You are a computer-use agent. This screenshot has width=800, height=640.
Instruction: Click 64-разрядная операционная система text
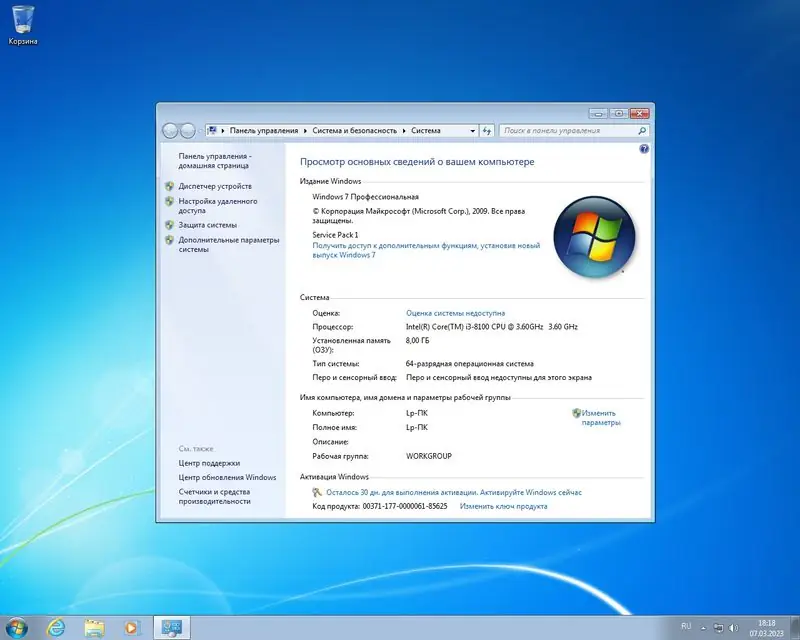click(x=469, y=364)
